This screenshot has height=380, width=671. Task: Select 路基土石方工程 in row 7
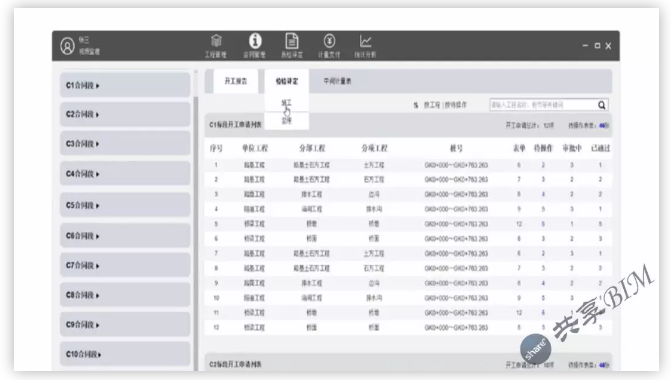click(312, 253)
